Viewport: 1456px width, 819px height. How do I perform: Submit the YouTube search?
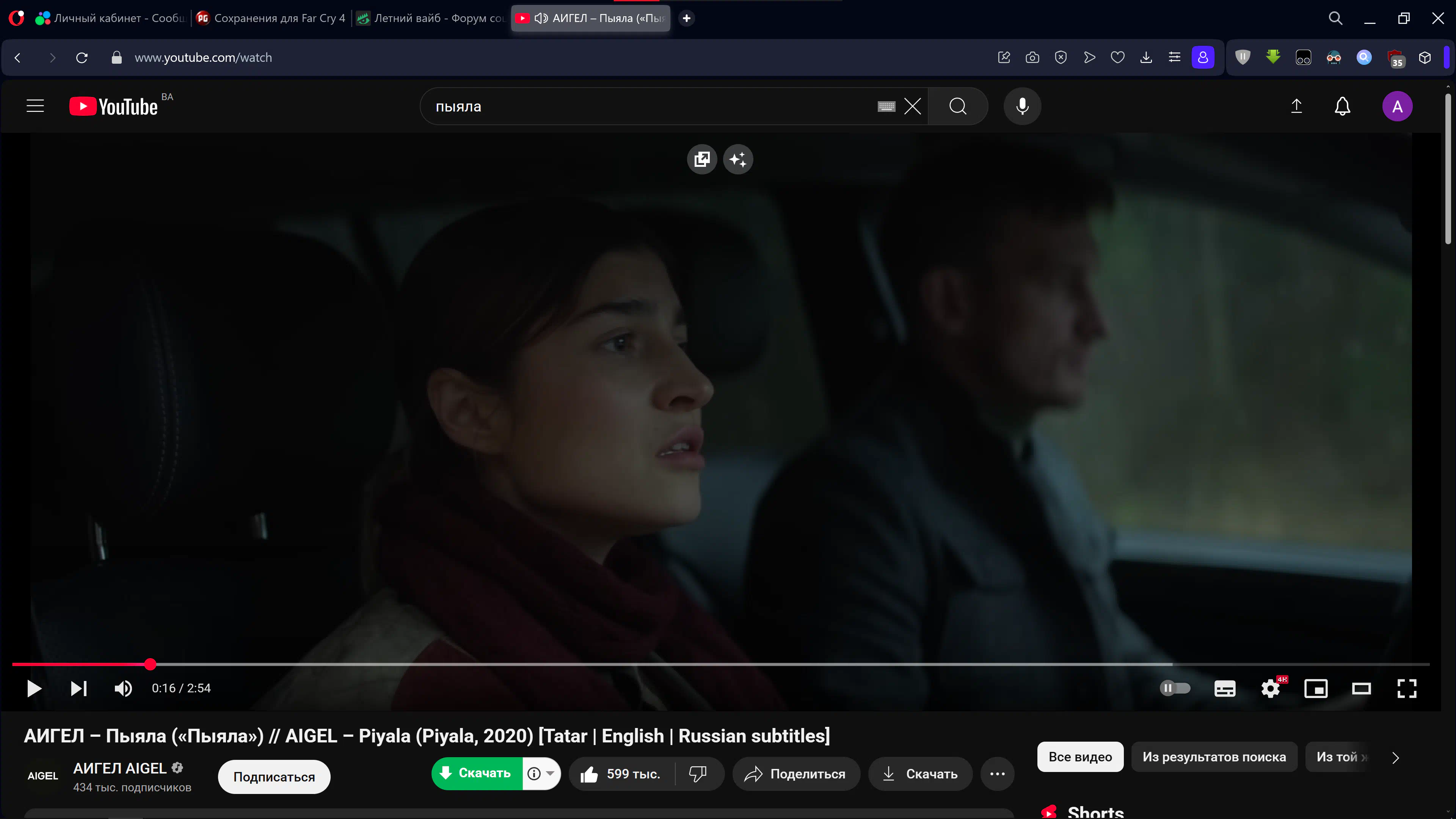pyautogui.click(x=958, y=106)
